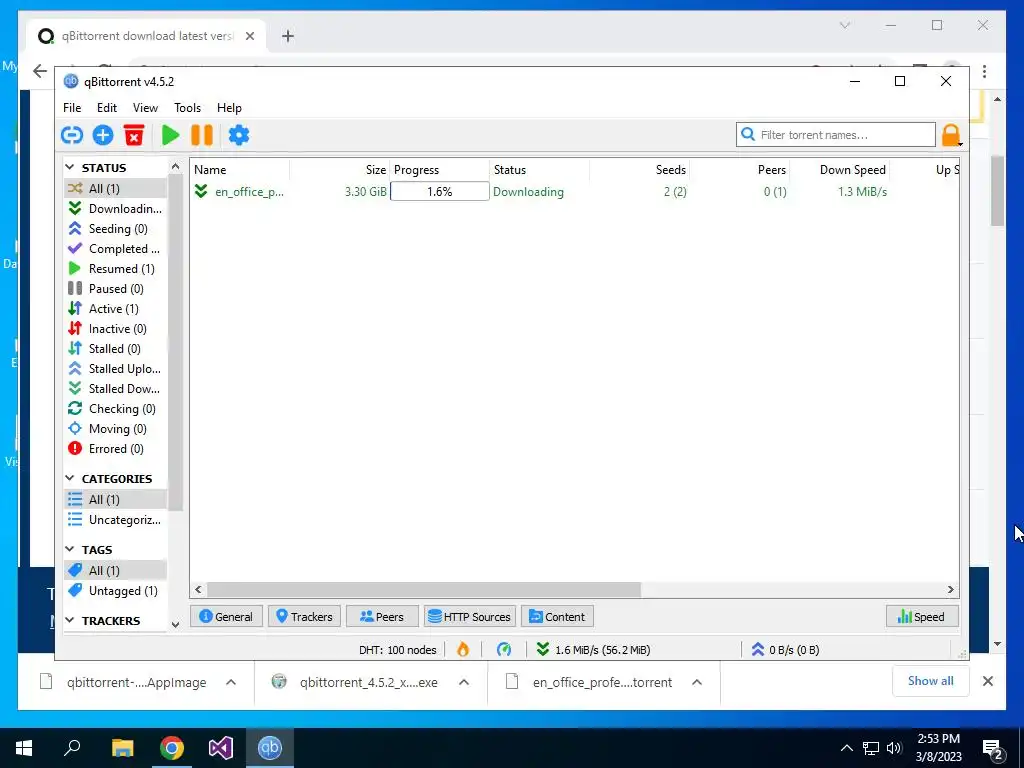Select the Checking (0) filter

pos(116,409)
